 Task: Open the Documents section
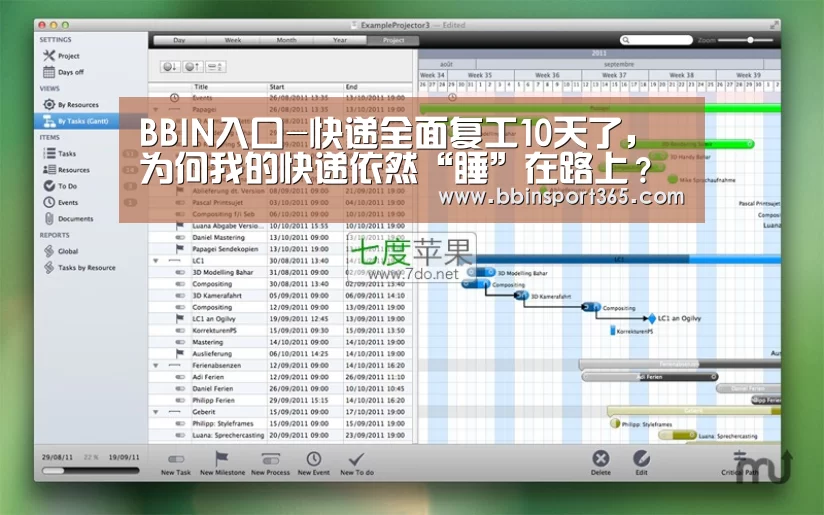point(68,219)
